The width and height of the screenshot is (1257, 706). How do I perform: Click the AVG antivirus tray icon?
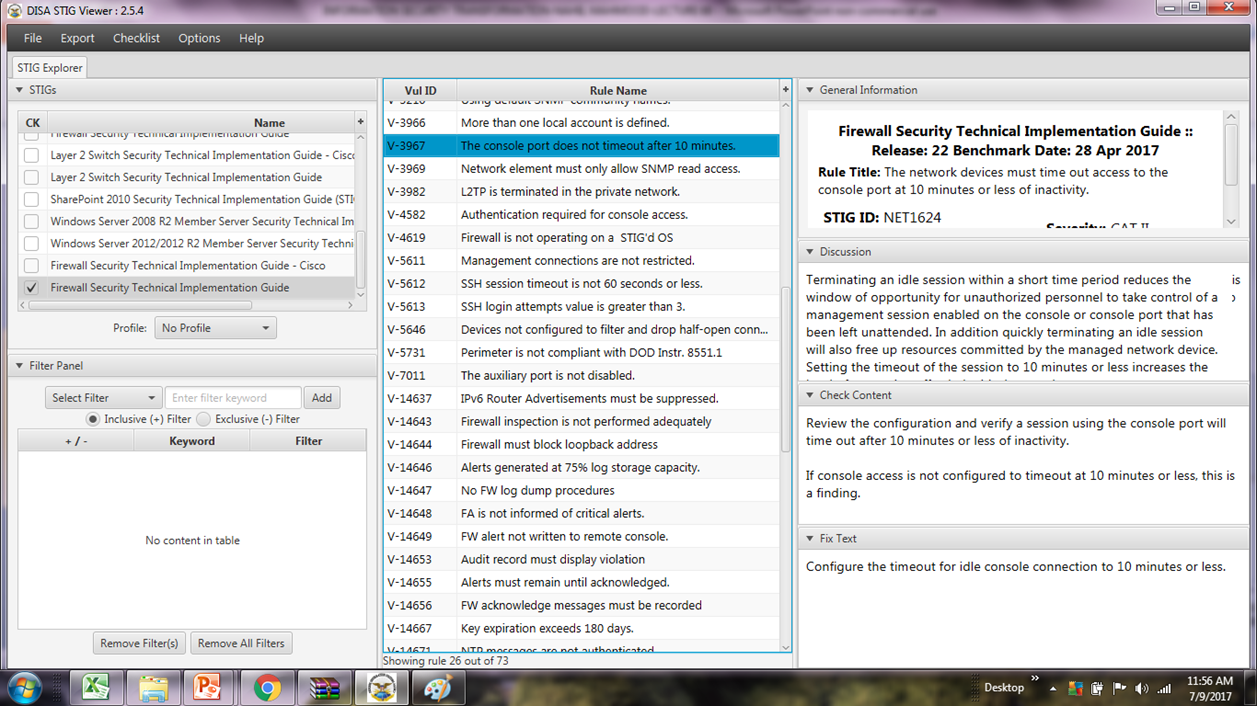pyautogui.click(x=1075, y=689)
